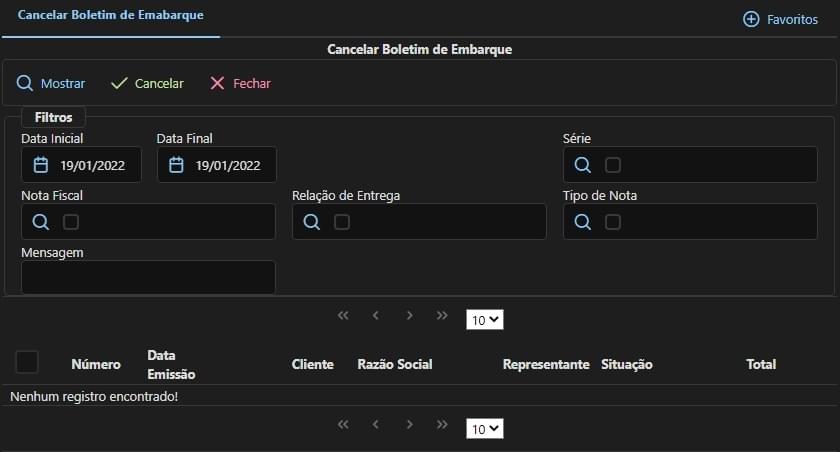Click the Fechar button
The height and width of the screenshot is (452, 840).
(240, 84)
